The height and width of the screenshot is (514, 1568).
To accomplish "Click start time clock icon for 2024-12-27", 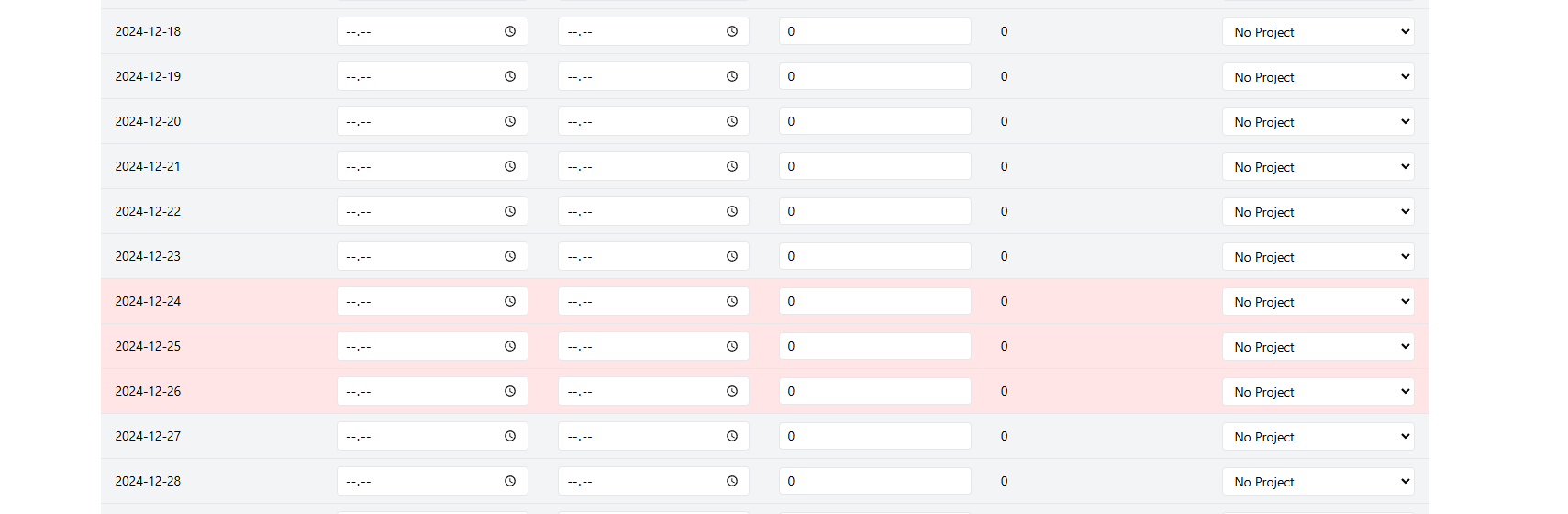I will click(510, 436).
